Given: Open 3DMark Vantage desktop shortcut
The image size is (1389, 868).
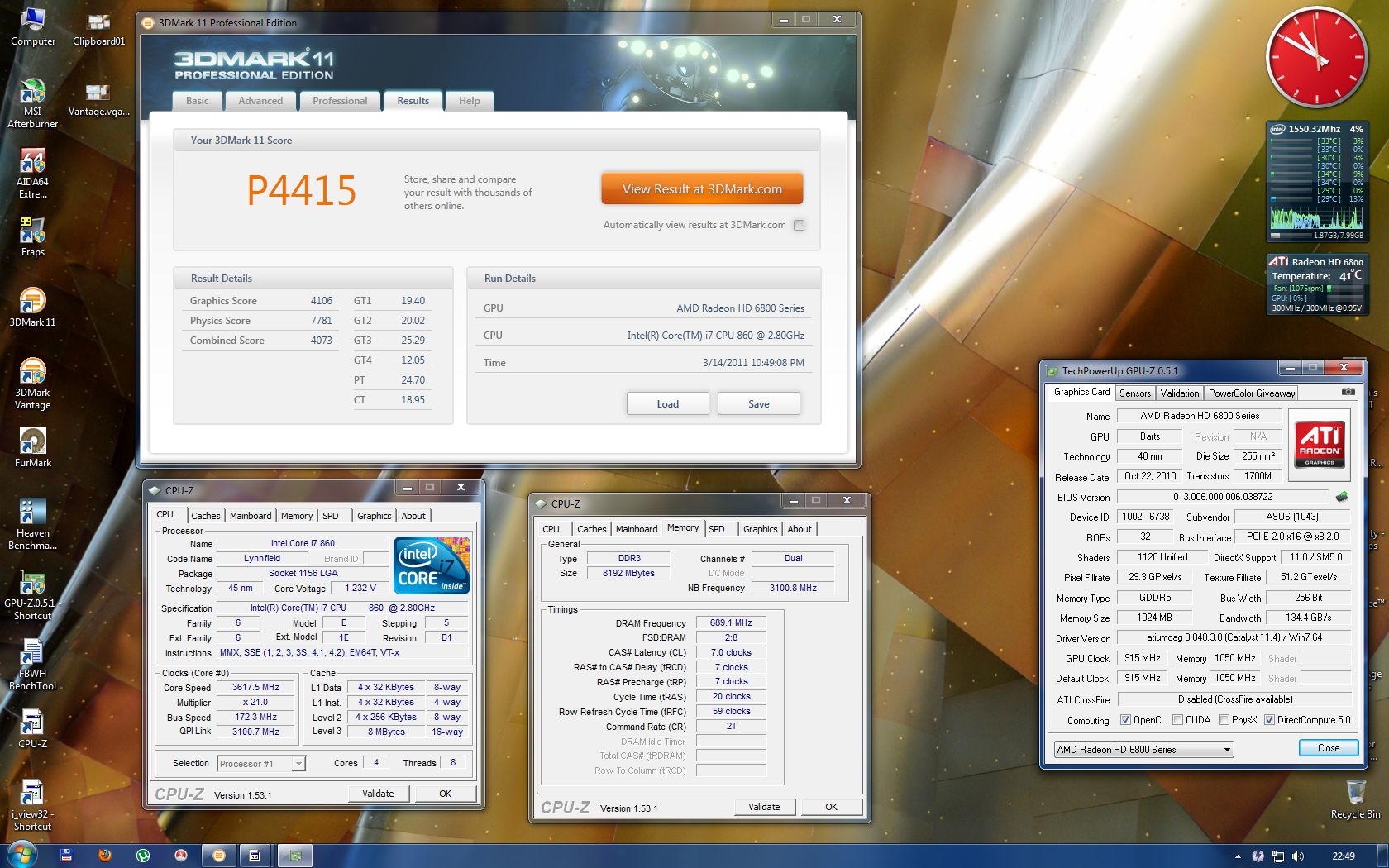Looking at the screenshot, I should coord(32,384).
